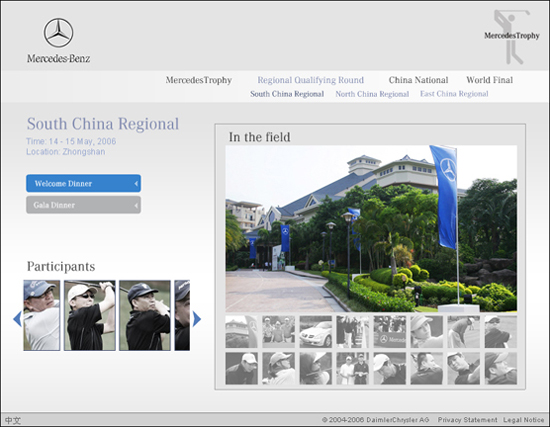Image resolution: width=550 pixels, height=427 pixels.
Task: View the silver car thumbnail
Action: 316,332
